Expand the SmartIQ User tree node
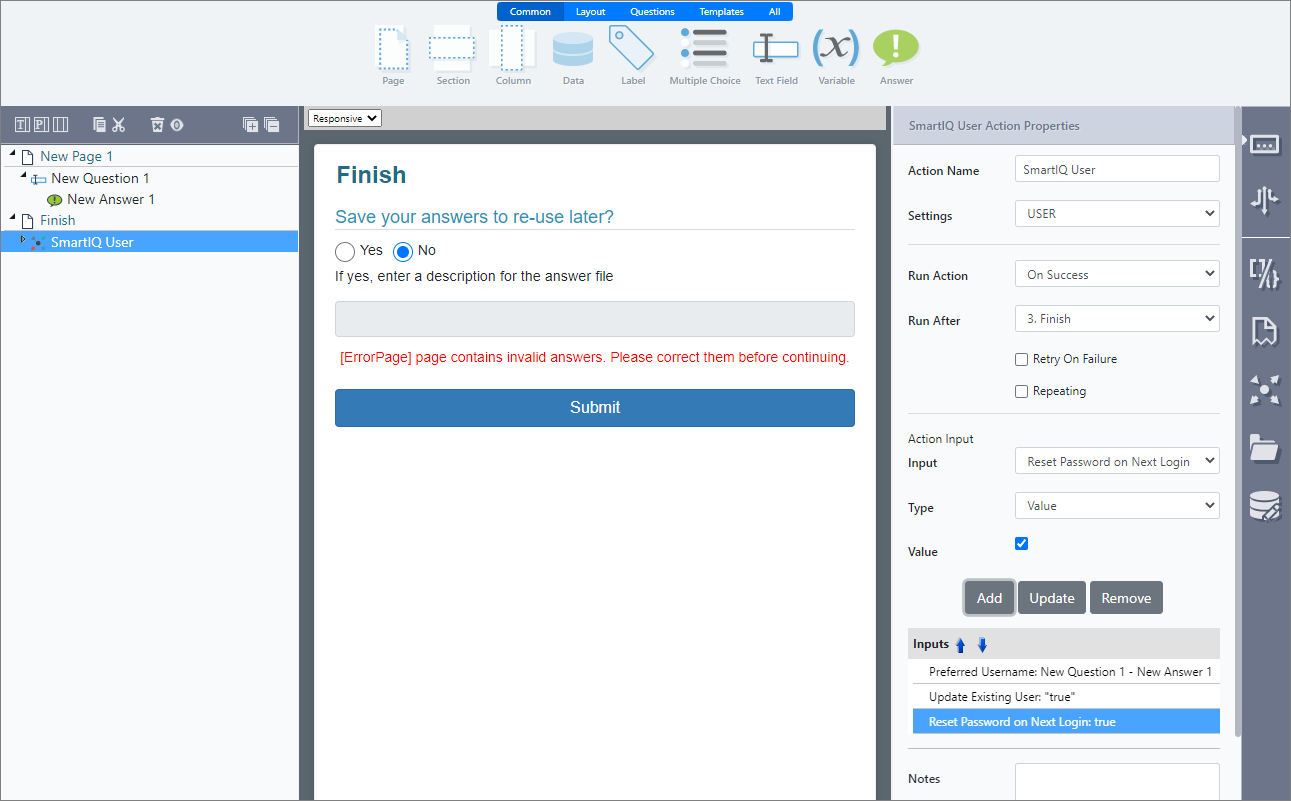The width and height of the screenshot is (1291, 801). point(23,238)
